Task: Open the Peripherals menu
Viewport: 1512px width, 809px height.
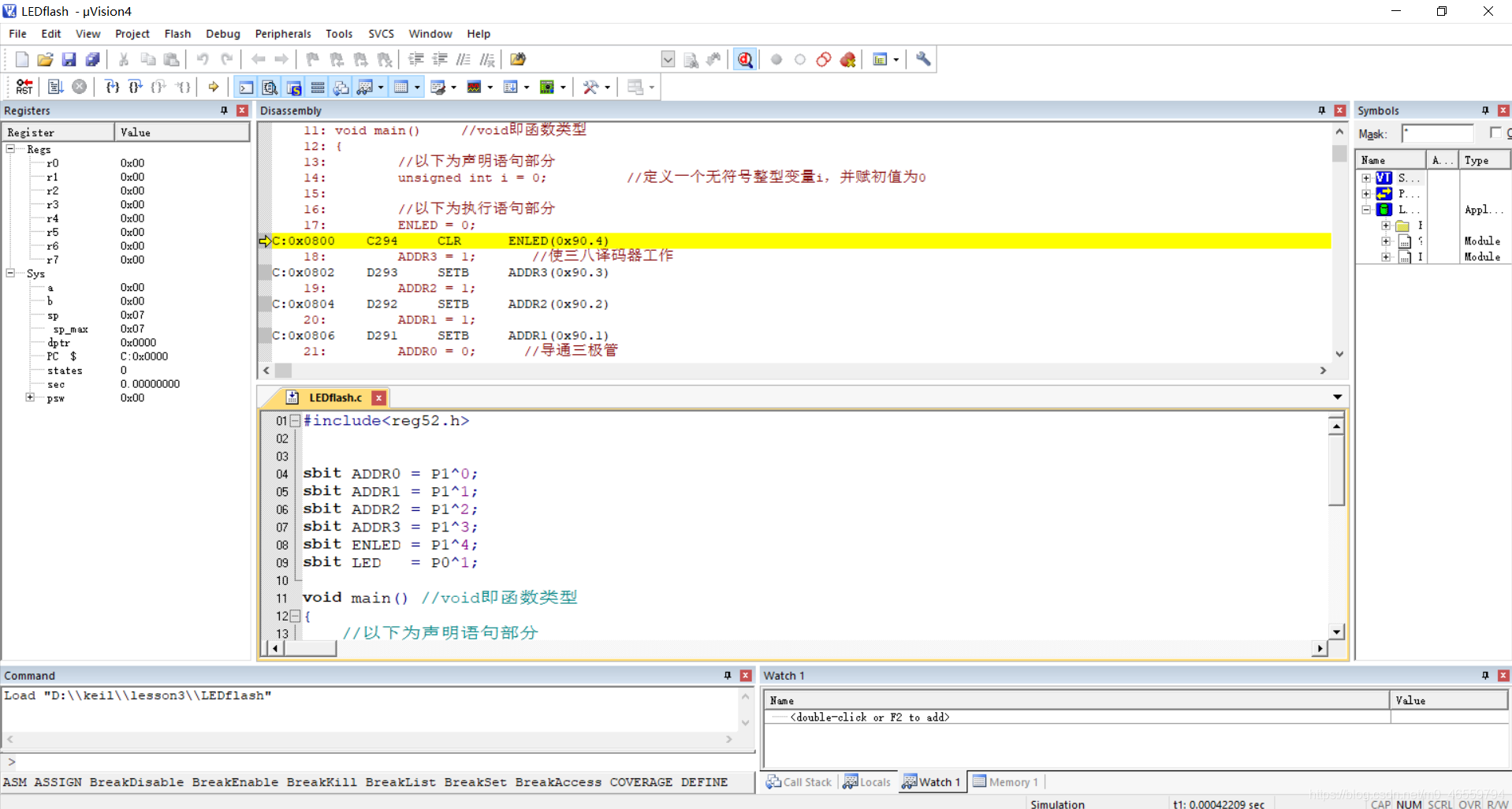Action: (x=282, y=33)
